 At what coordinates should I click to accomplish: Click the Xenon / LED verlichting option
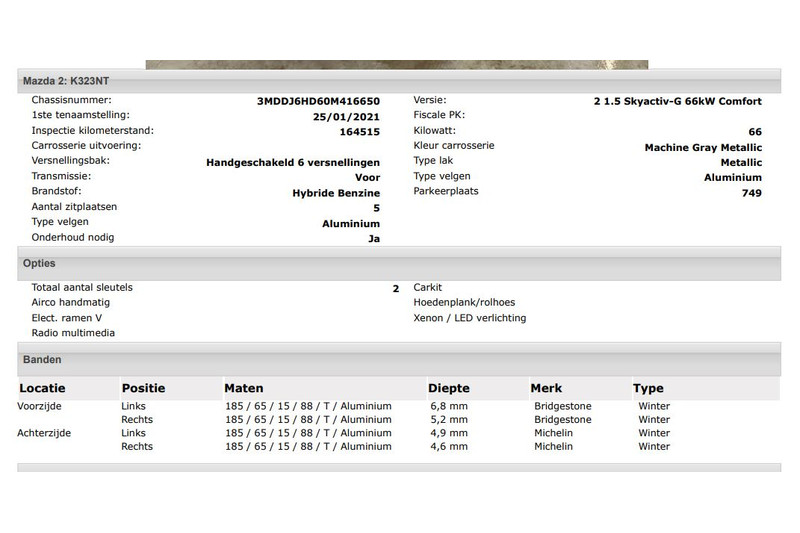tap(469, 318)
